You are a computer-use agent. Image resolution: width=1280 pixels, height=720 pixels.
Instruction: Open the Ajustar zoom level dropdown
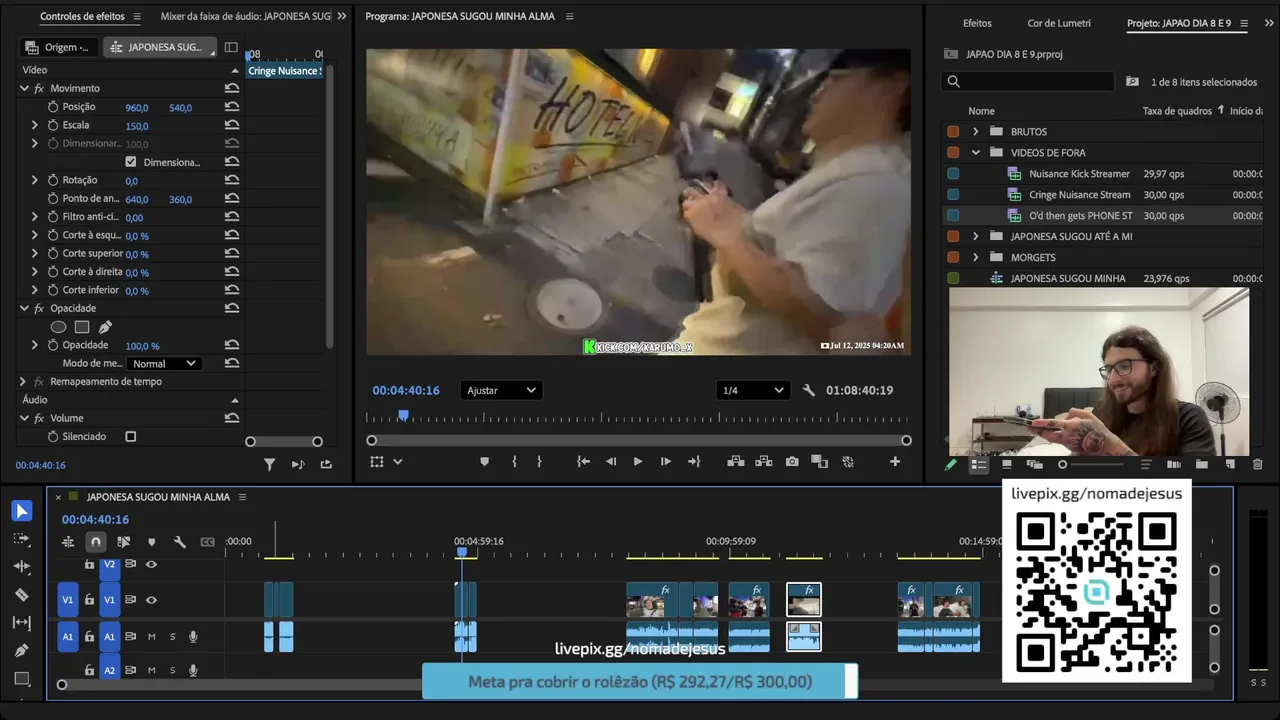501,390
